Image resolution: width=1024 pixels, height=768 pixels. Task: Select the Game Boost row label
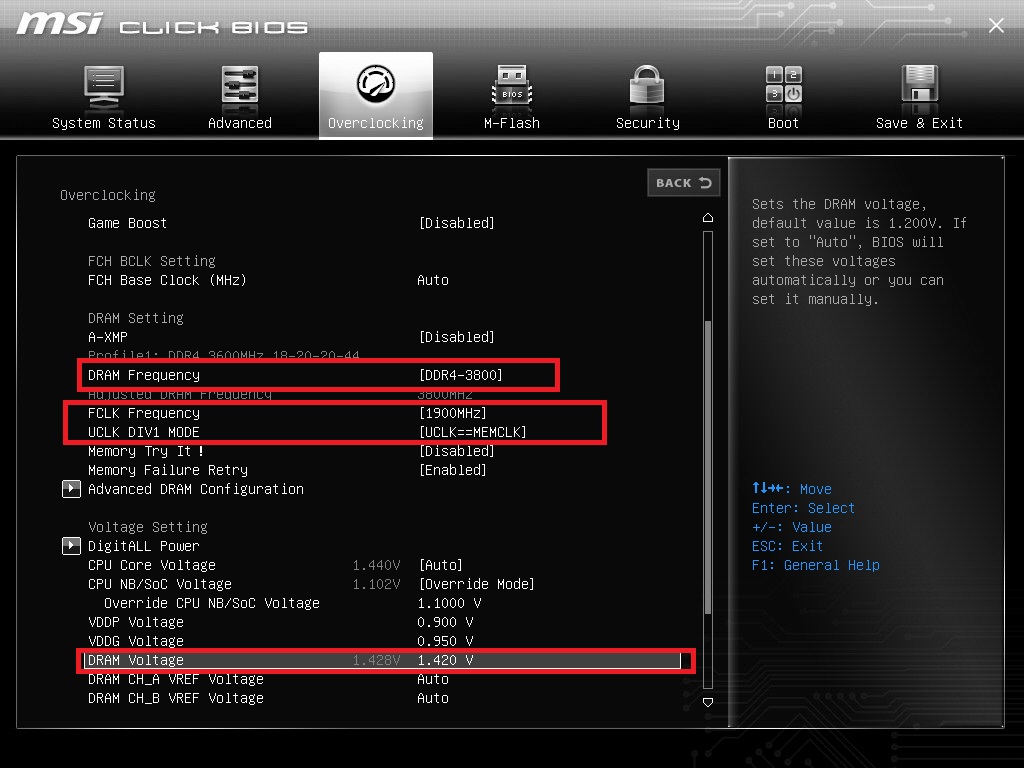tap(127, 223)
